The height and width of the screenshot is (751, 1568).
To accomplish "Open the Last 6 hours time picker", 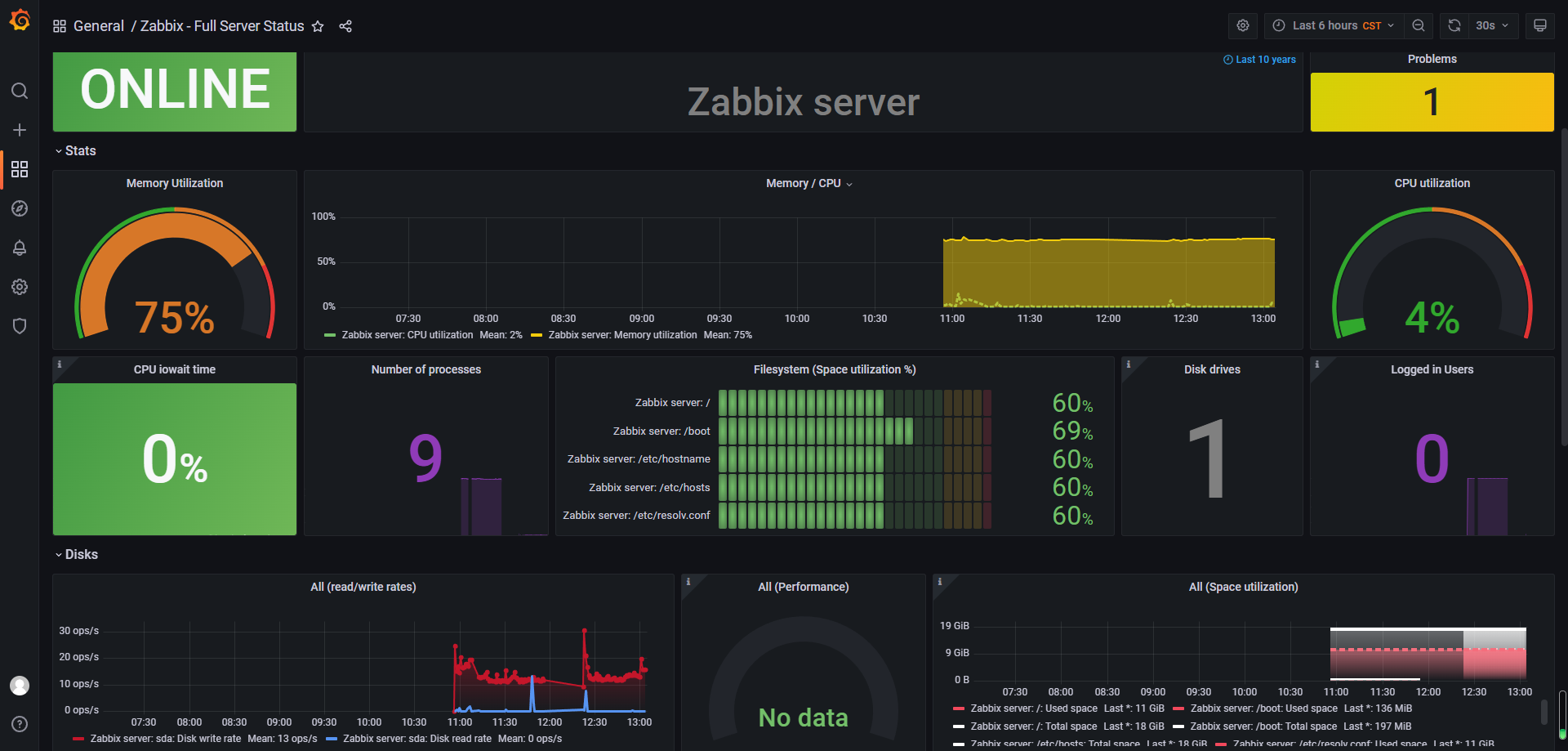I will [x=1334, y=26].
